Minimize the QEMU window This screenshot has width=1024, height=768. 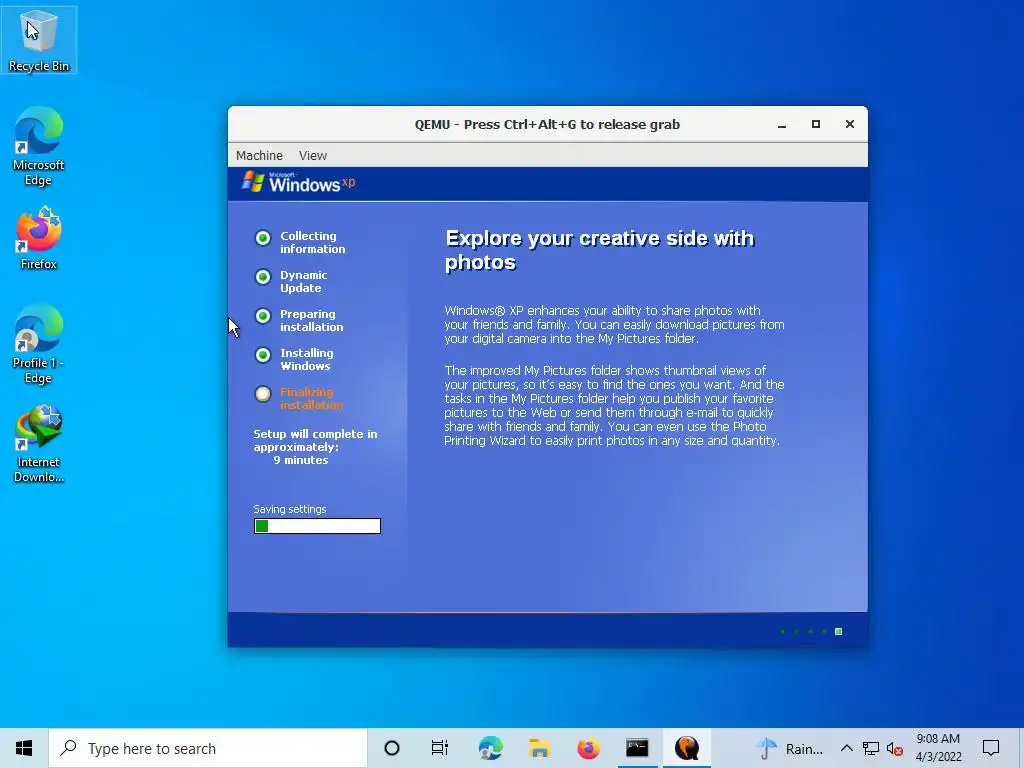(782, 124)
